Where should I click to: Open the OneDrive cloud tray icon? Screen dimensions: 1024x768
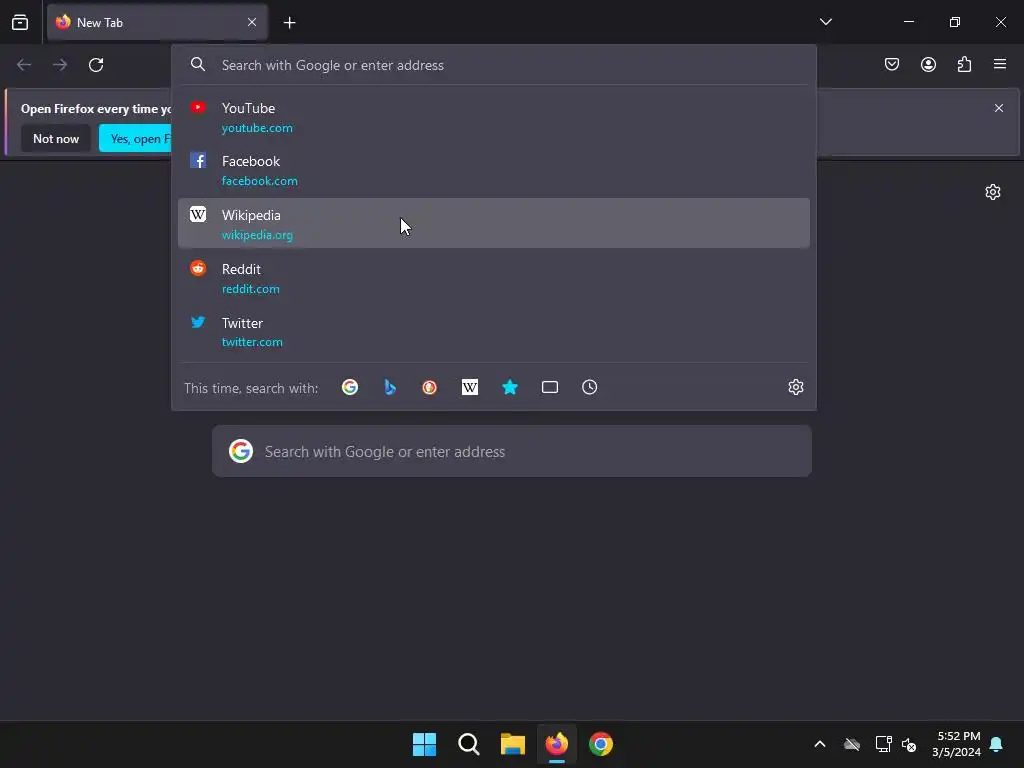(x=852, y=744)
